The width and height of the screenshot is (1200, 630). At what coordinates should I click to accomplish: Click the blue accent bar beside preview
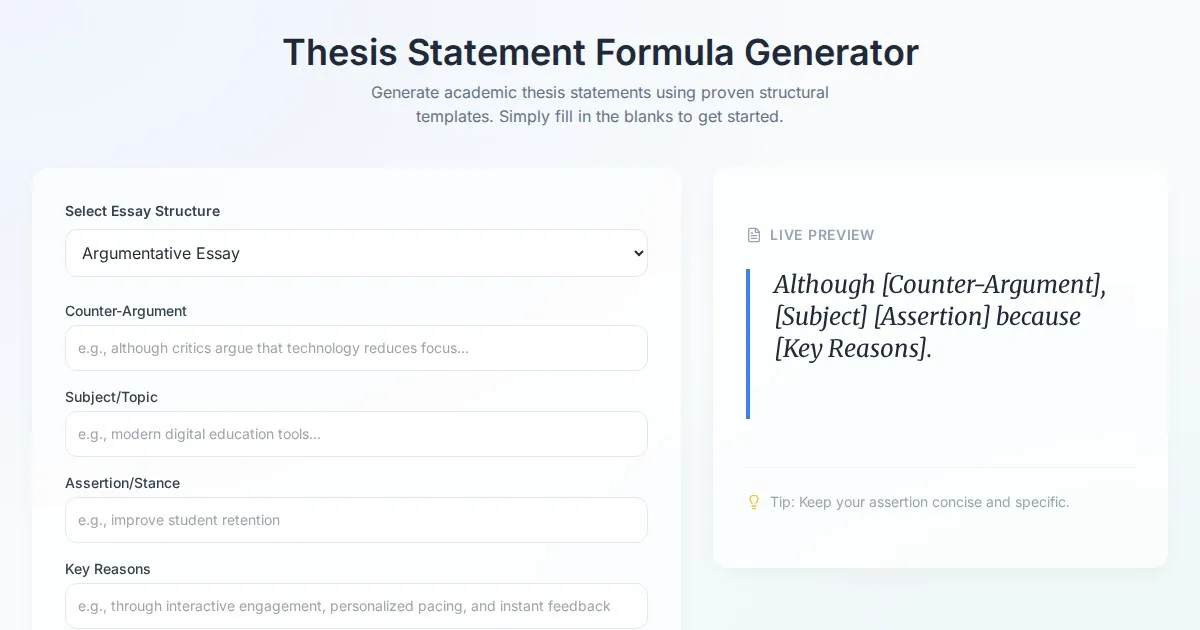point(748,343)
